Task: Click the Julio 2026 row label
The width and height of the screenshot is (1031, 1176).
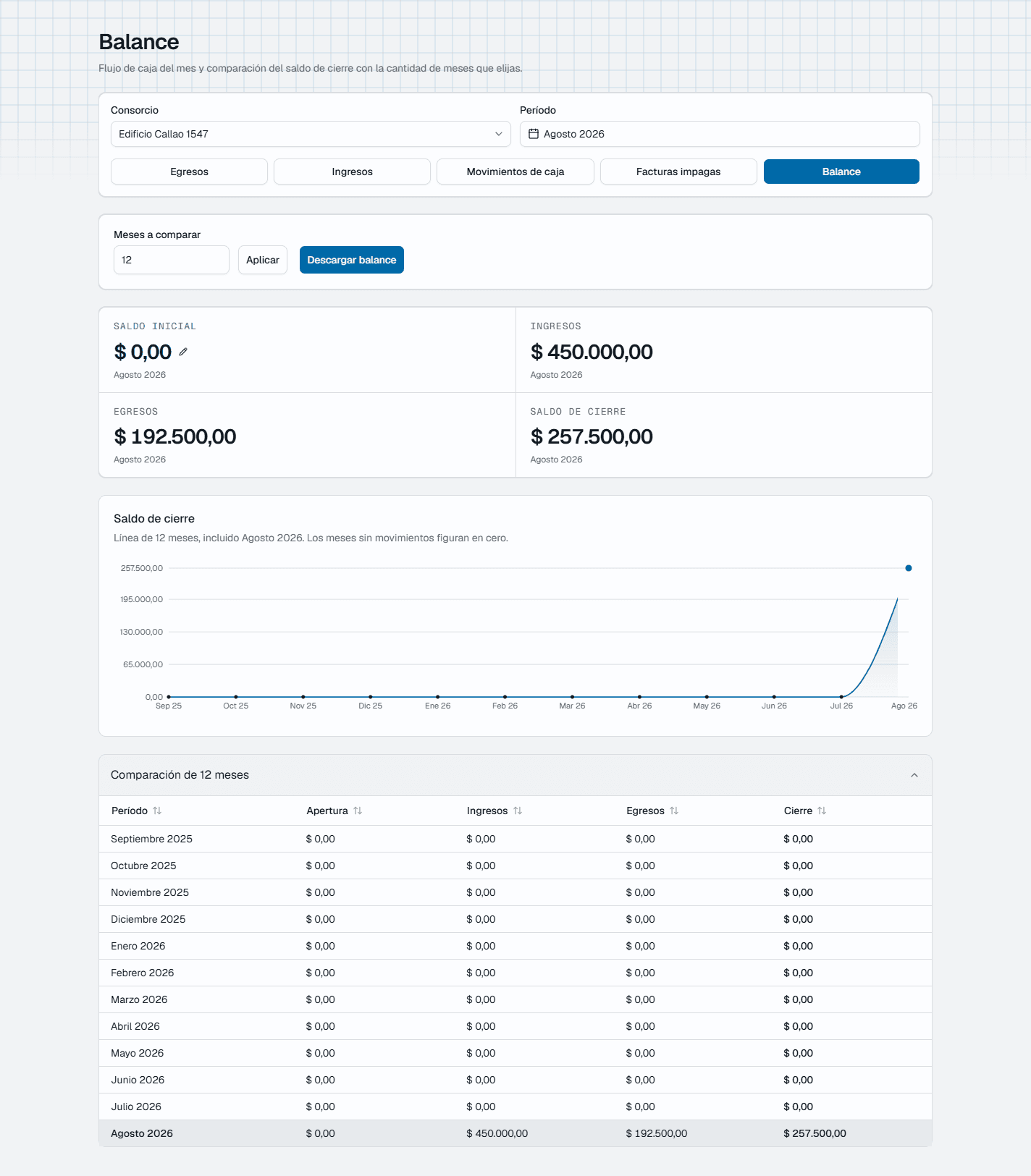Action: (136, 1107)
